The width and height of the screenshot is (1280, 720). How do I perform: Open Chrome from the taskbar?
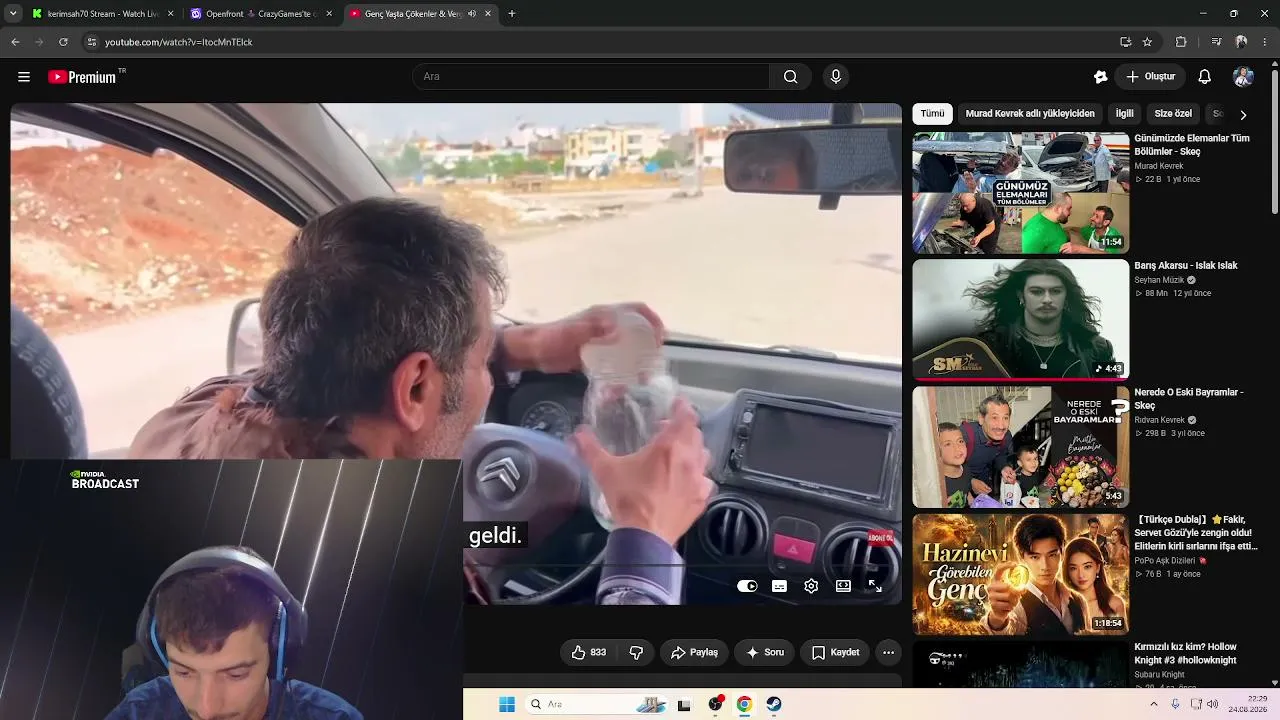(x=744, y=704)
